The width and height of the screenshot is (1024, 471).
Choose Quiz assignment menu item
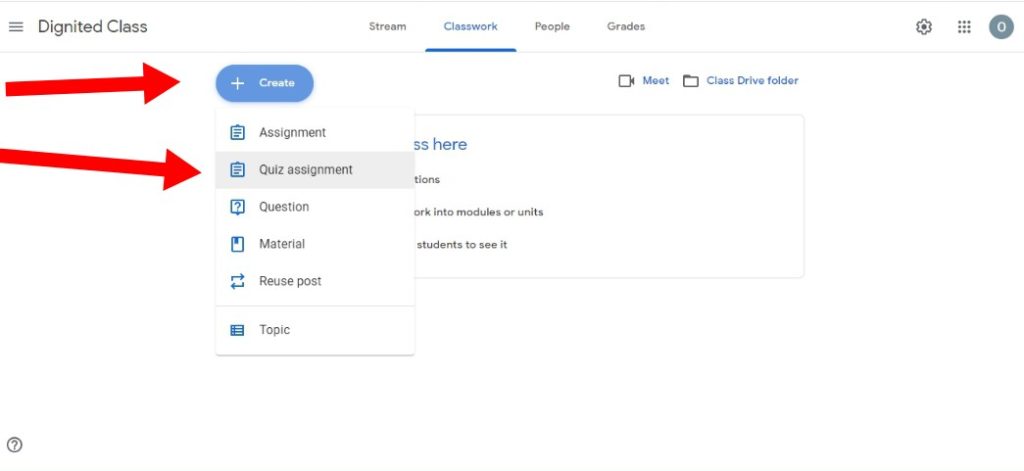click(x=315, y=170)
